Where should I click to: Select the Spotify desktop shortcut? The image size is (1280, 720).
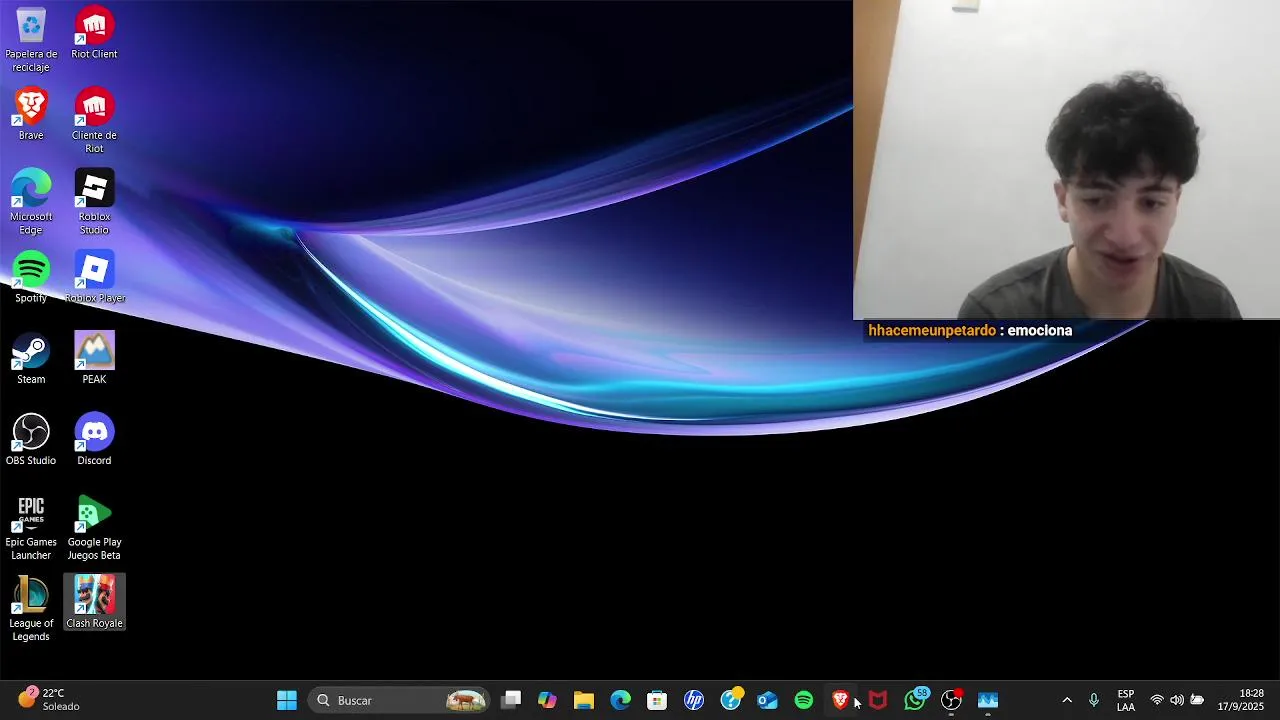(31, 278)
